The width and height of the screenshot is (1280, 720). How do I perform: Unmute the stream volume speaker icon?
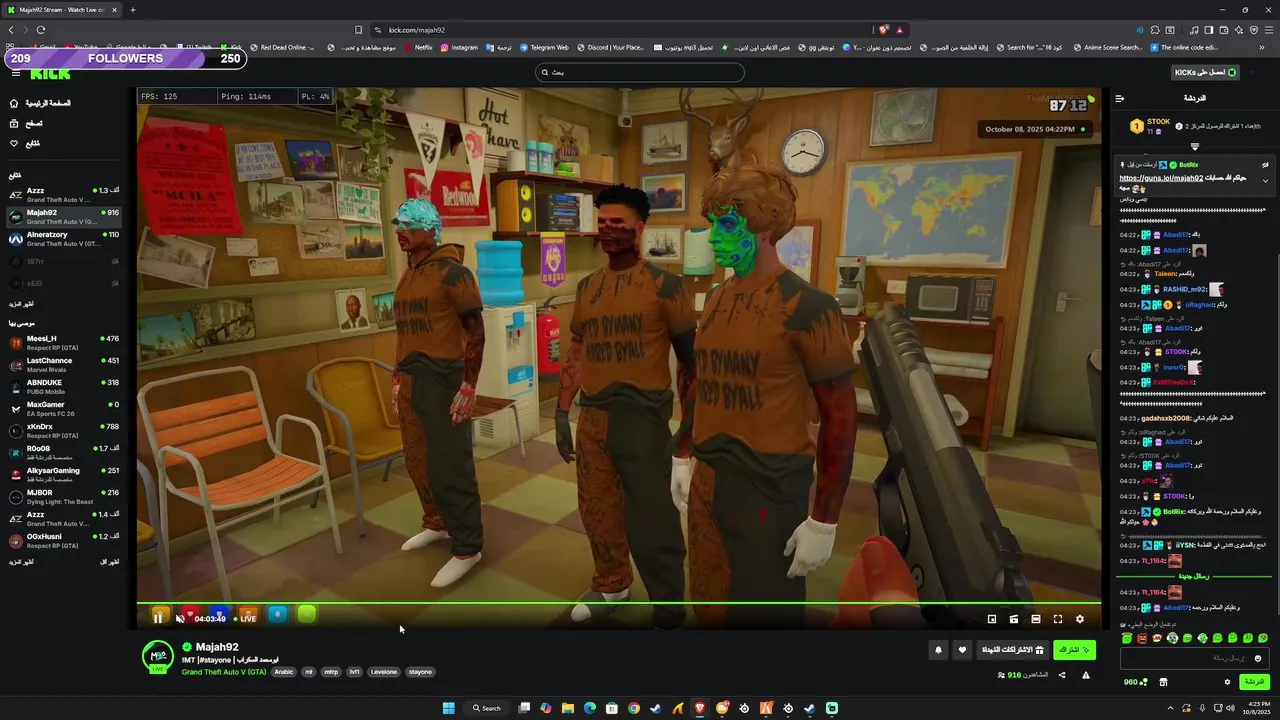coord(180,618)
